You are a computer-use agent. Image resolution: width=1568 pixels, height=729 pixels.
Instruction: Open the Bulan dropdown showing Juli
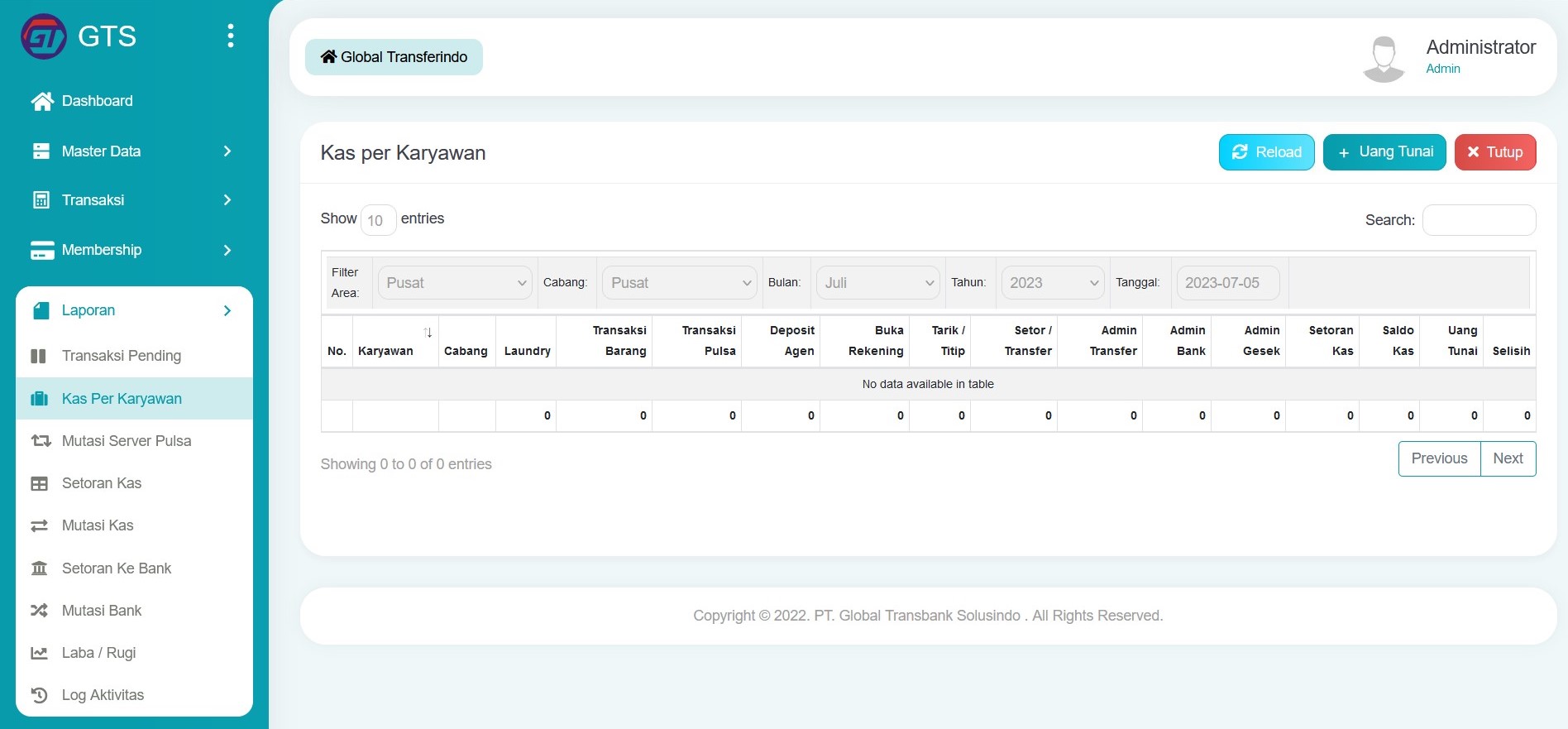click(877, 283)
